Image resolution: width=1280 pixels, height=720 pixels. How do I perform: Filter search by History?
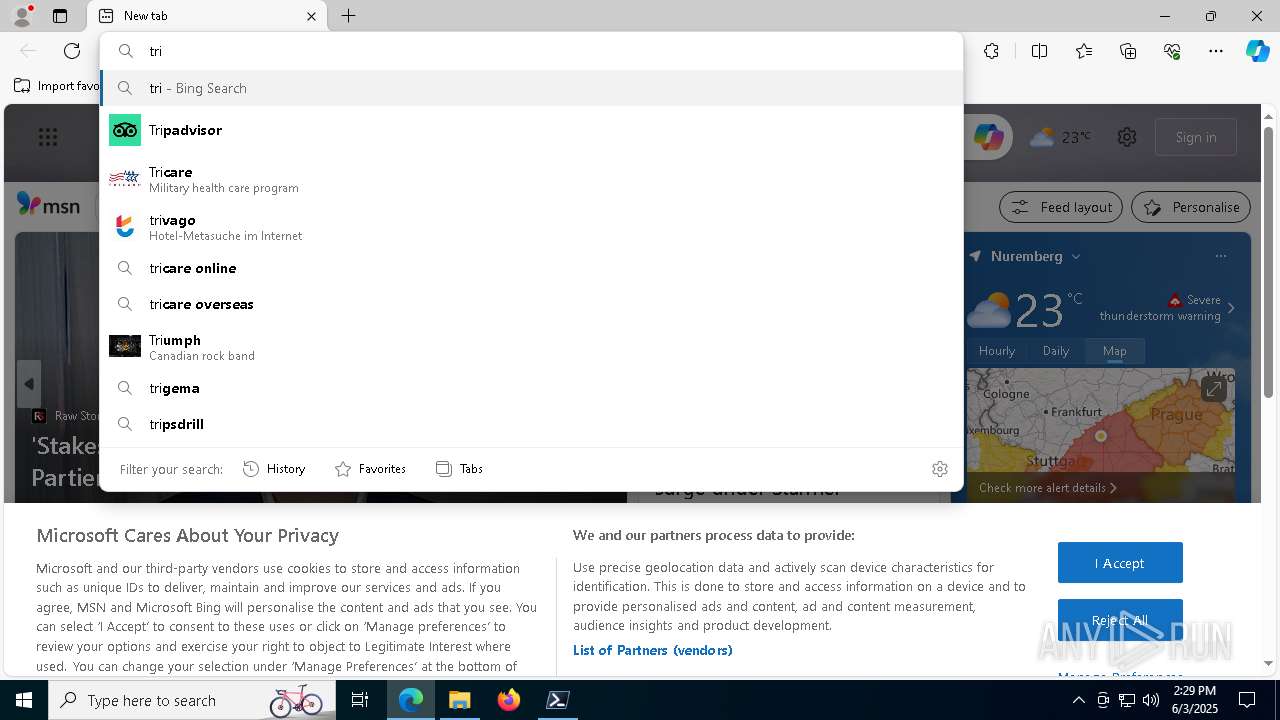pyautogui.click(x=274, y=469)
